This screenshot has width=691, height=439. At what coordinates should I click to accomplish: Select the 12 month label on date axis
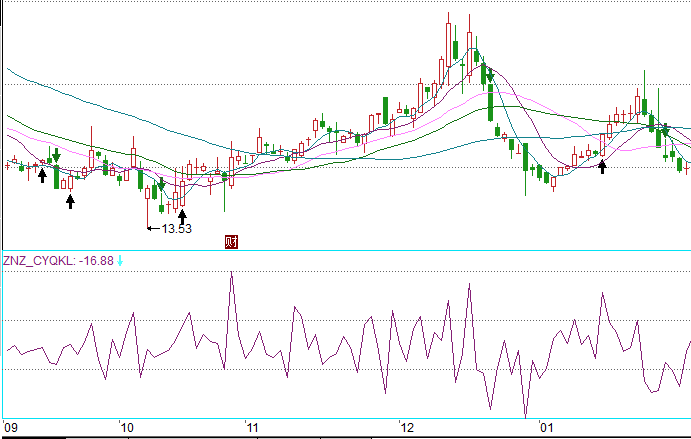408,428
